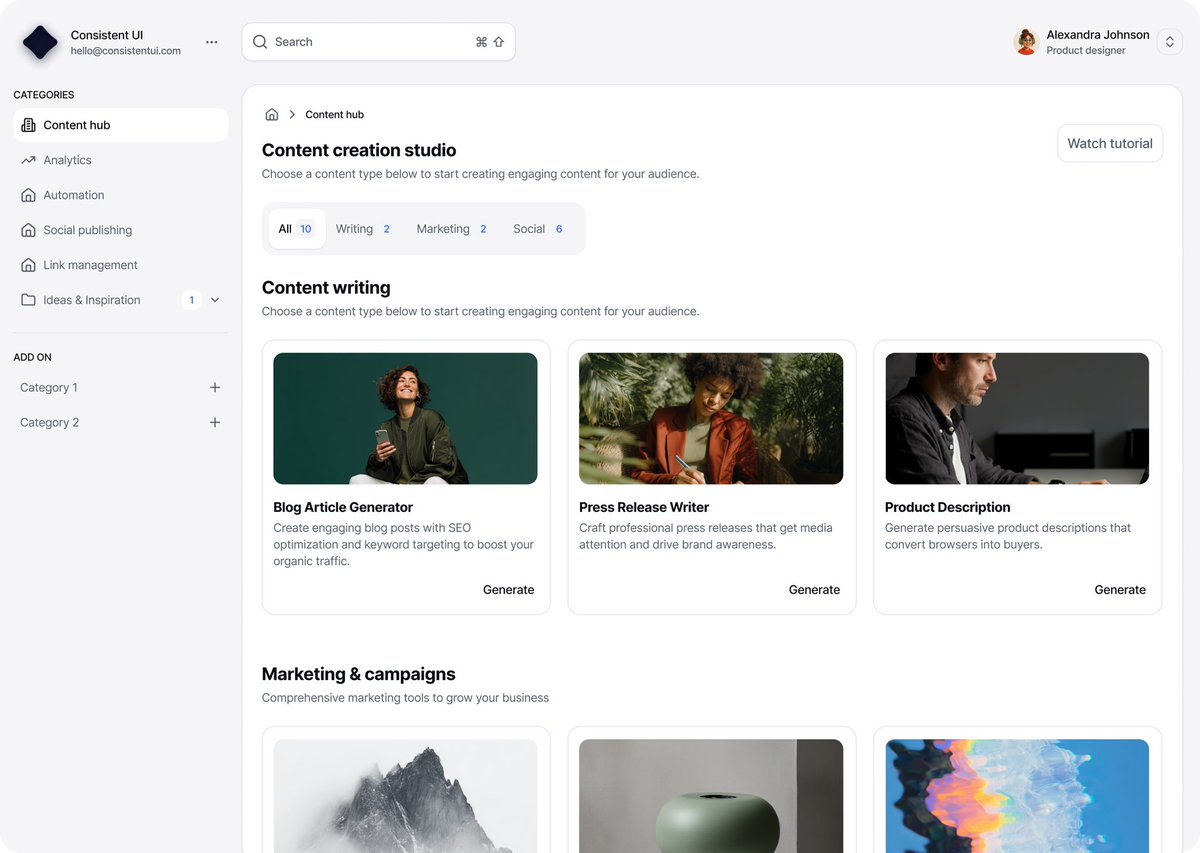Viewport: 1200px width, 853px height.
Task: Click the Social publishing icon
Action: tap(28, 230)
